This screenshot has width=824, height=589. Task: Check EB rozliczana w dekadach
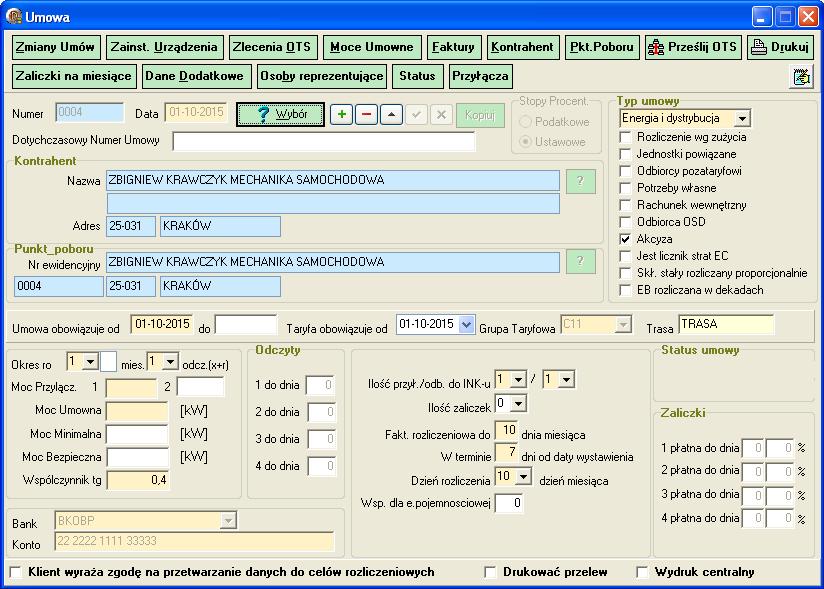625,290
